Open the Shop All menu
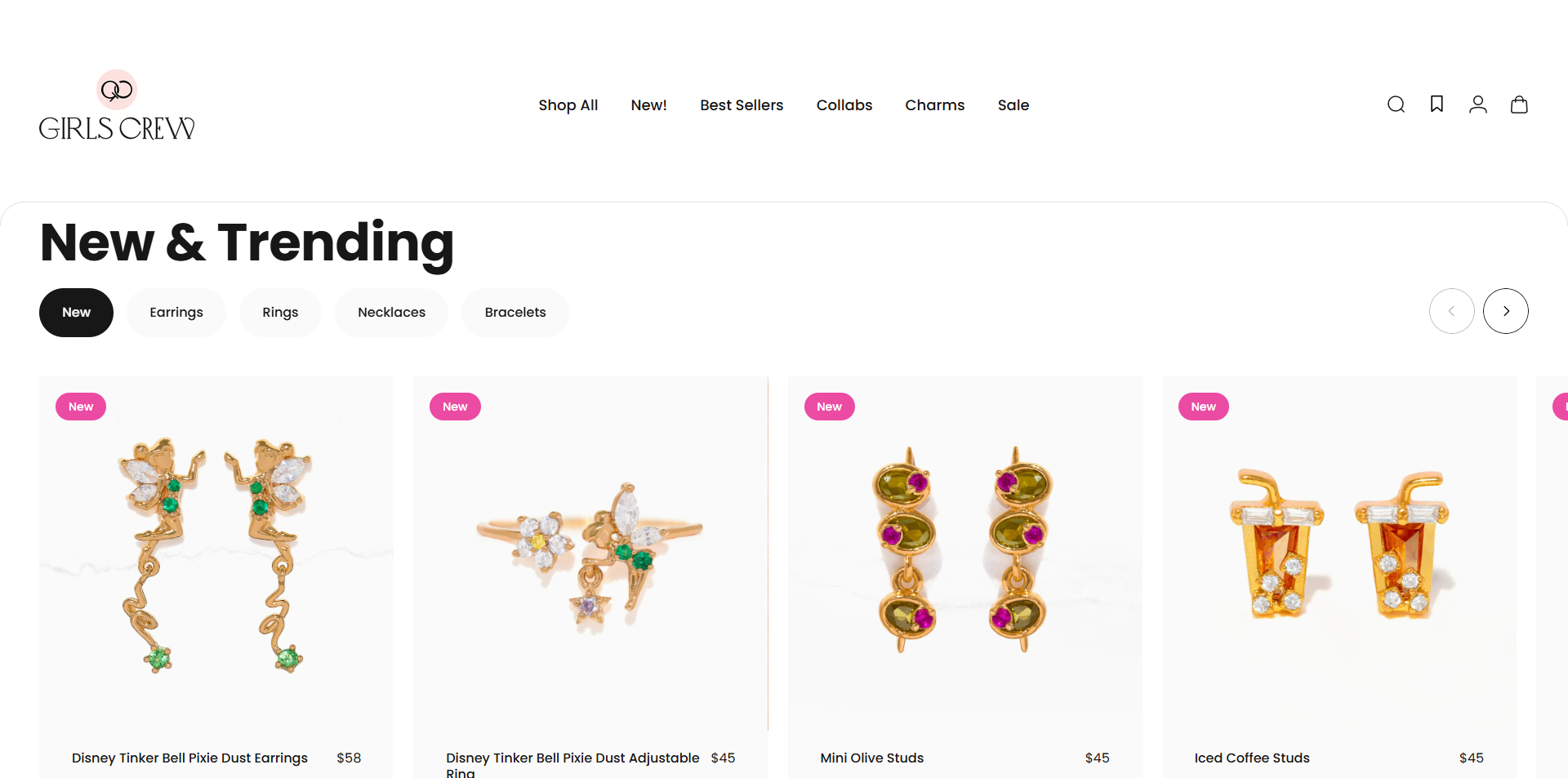The width and height of the screenshot is (1568, 778). (x=568, y=105)
